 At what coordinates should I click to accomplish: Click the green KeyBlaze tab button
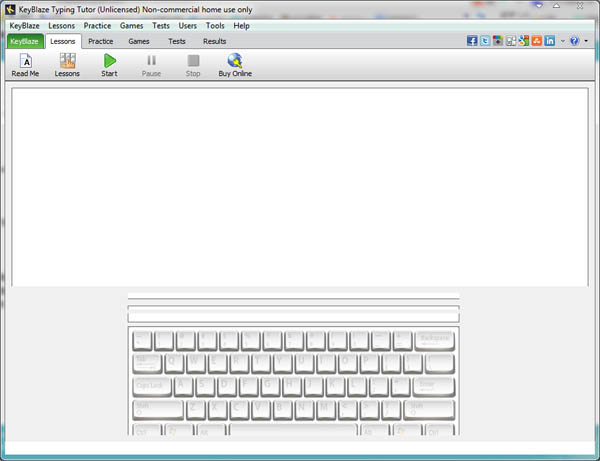pos(25,41)
